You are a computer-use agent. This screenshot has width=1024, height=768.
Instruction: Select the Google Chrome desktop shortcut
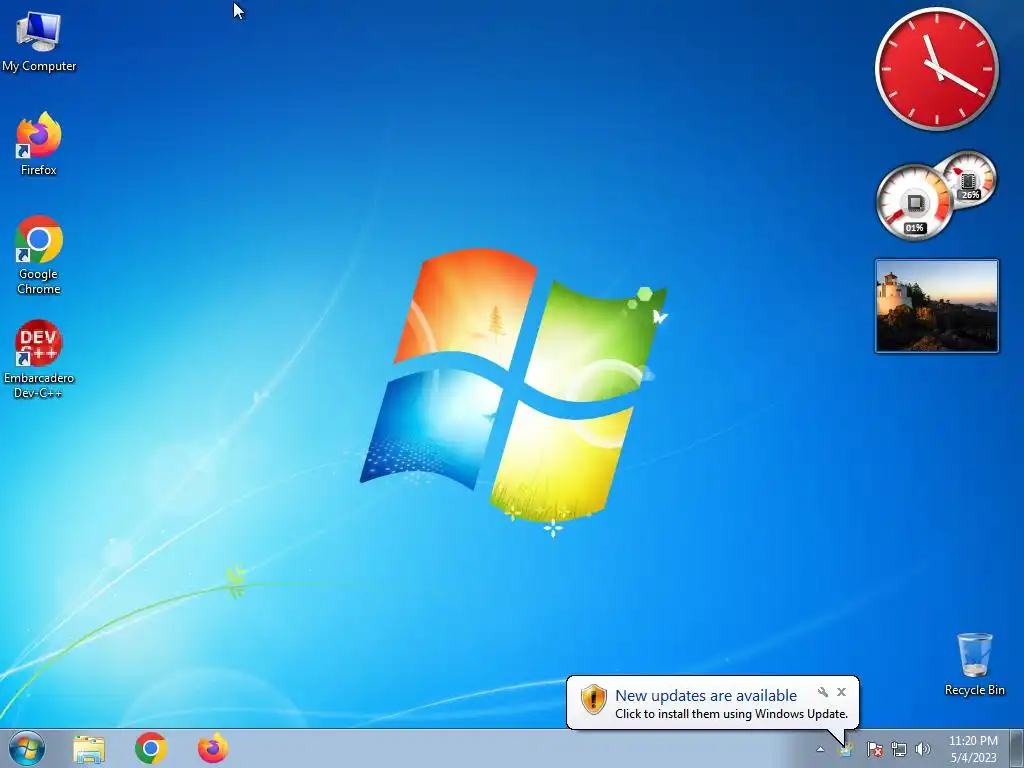(39, 255)
